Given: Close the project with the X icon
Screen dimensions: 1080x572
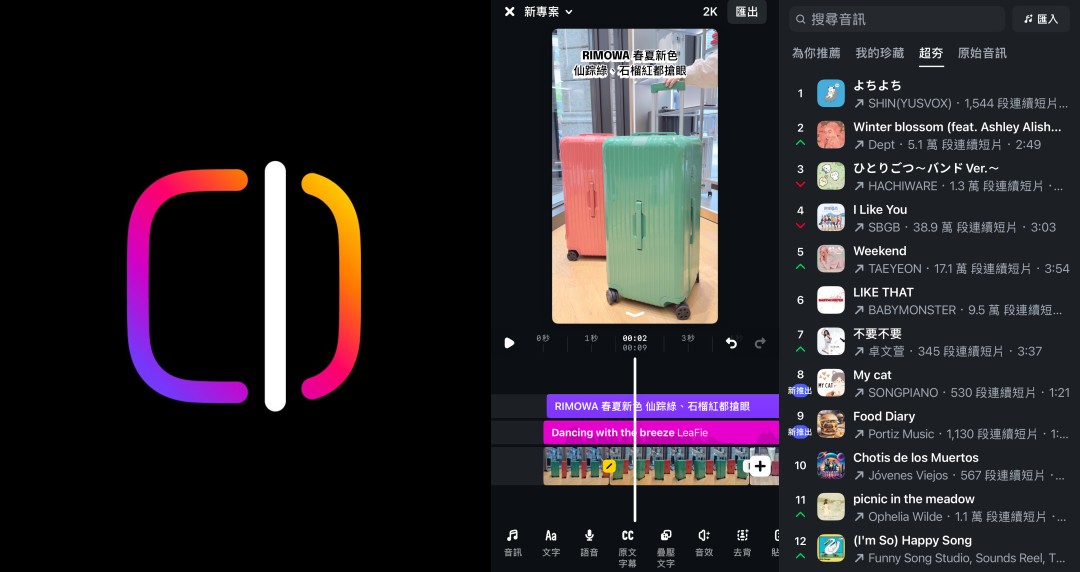Looking at the screenshot, I should click(x=510, y=12).
